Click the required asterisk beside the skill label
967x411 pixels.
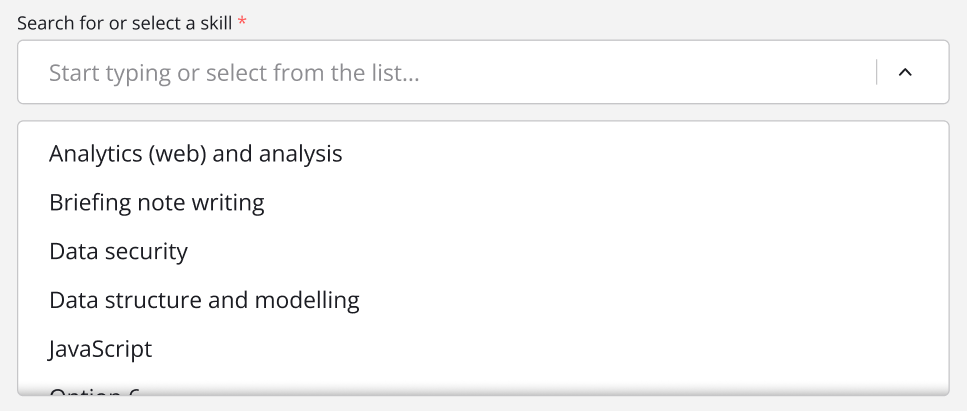241,22
